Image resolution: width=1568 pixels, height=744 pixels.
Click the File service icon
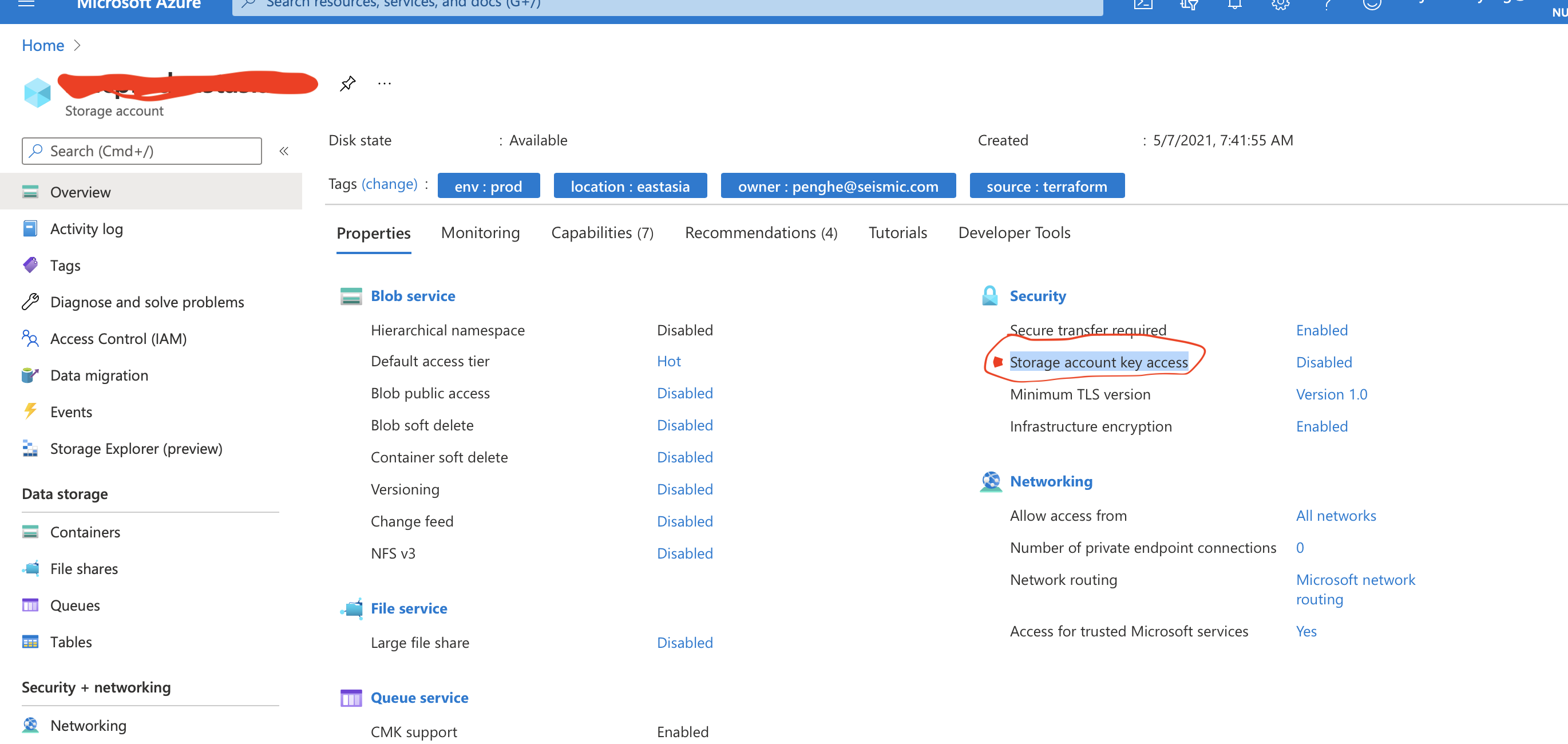(x=351, y=608)
